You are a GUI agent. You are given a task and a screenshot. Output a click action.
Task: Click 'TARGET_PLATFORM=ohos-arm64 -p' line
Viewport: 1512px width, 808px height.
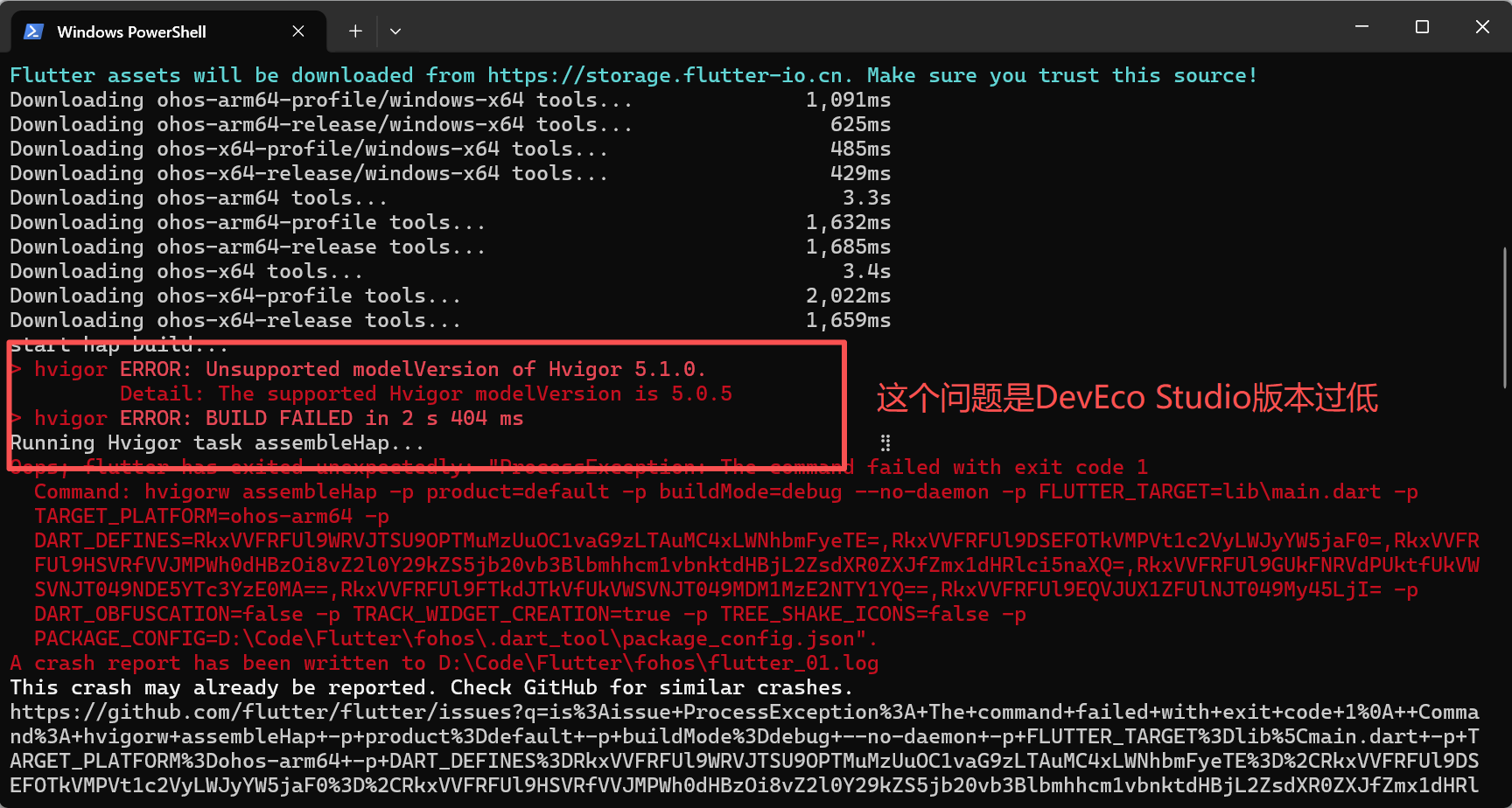212,516
